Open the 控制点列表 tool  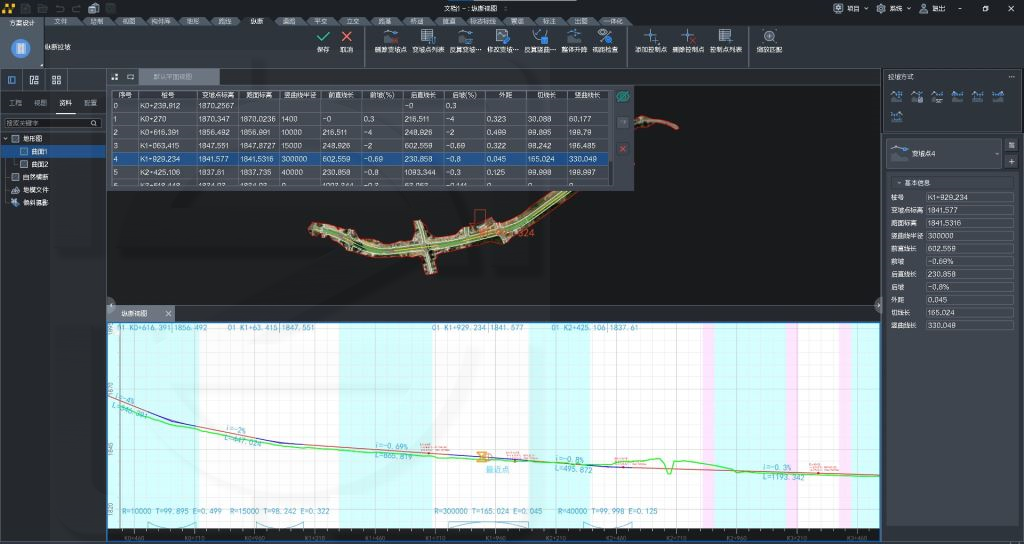coord(726,40)
